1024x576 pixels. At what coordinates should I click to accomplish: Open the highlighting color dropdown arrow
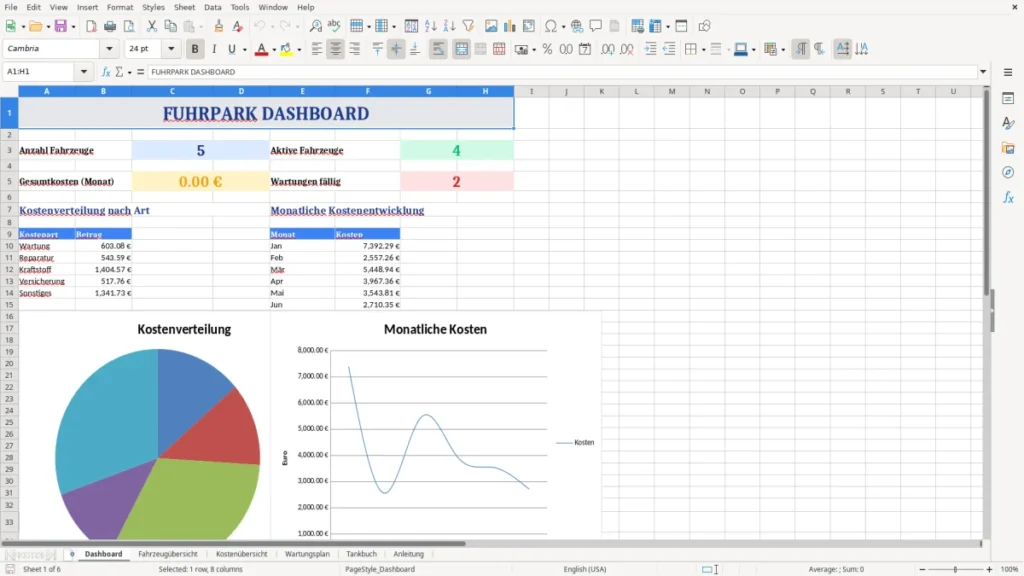299,50
